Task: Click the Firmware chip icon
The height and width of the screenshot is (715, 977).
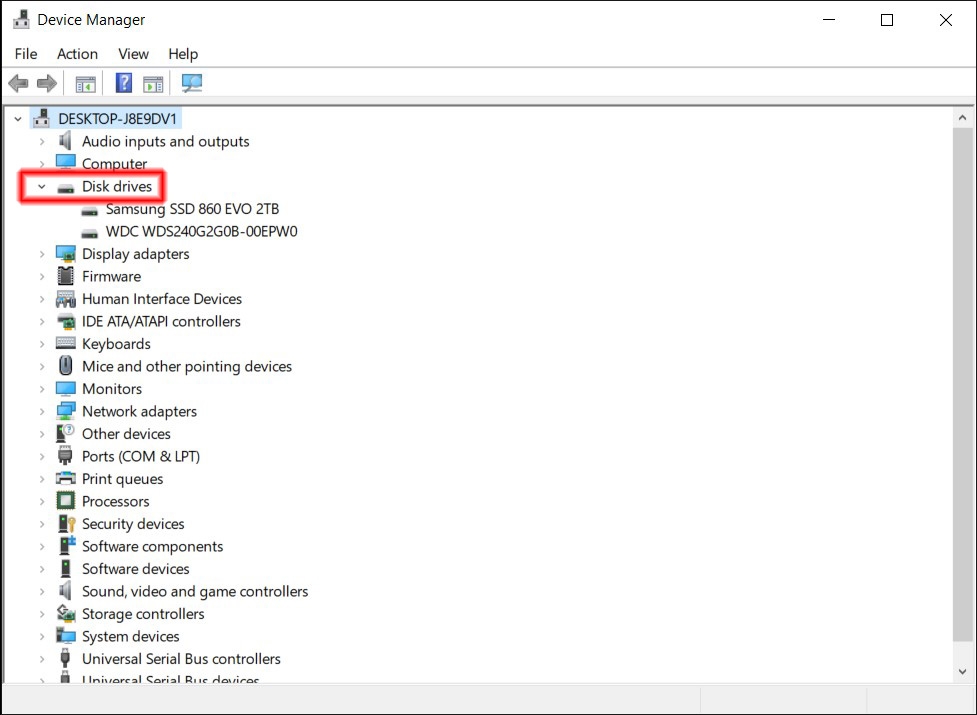Action: 65,276
